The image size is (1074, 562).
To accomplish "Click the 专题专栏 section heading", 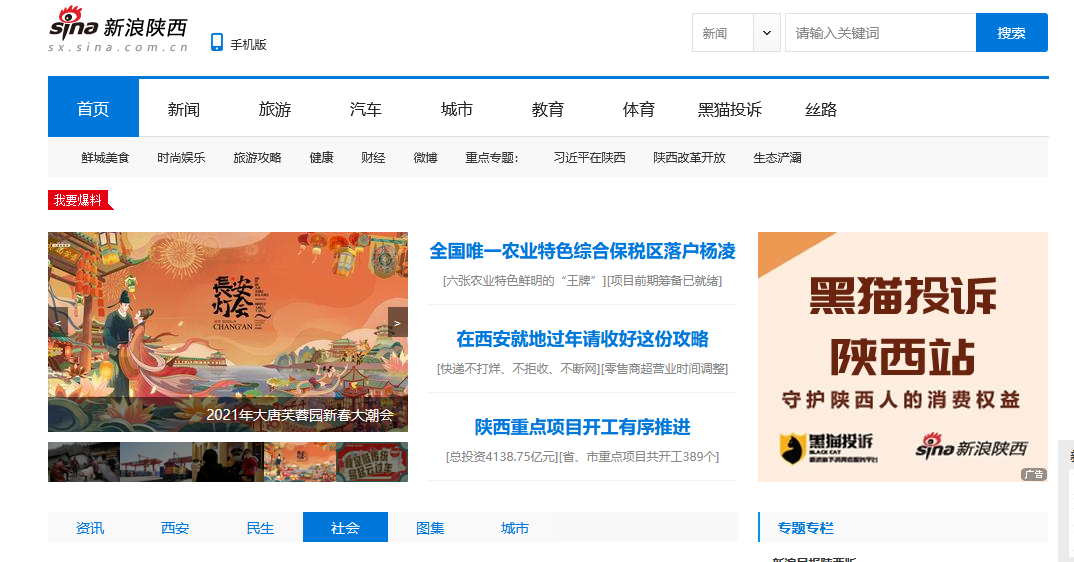I will pyautogui.click(x=806, y=528).
